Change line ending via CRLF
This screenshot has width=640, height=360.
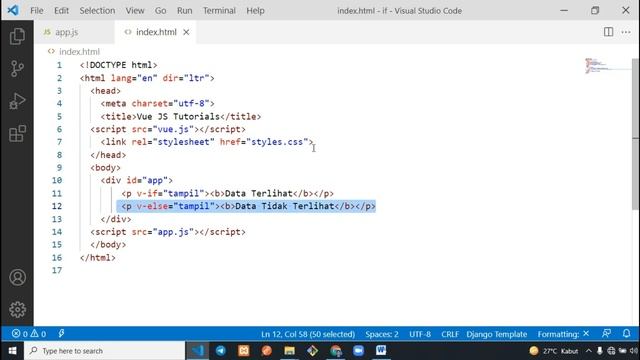pos(450,334)
